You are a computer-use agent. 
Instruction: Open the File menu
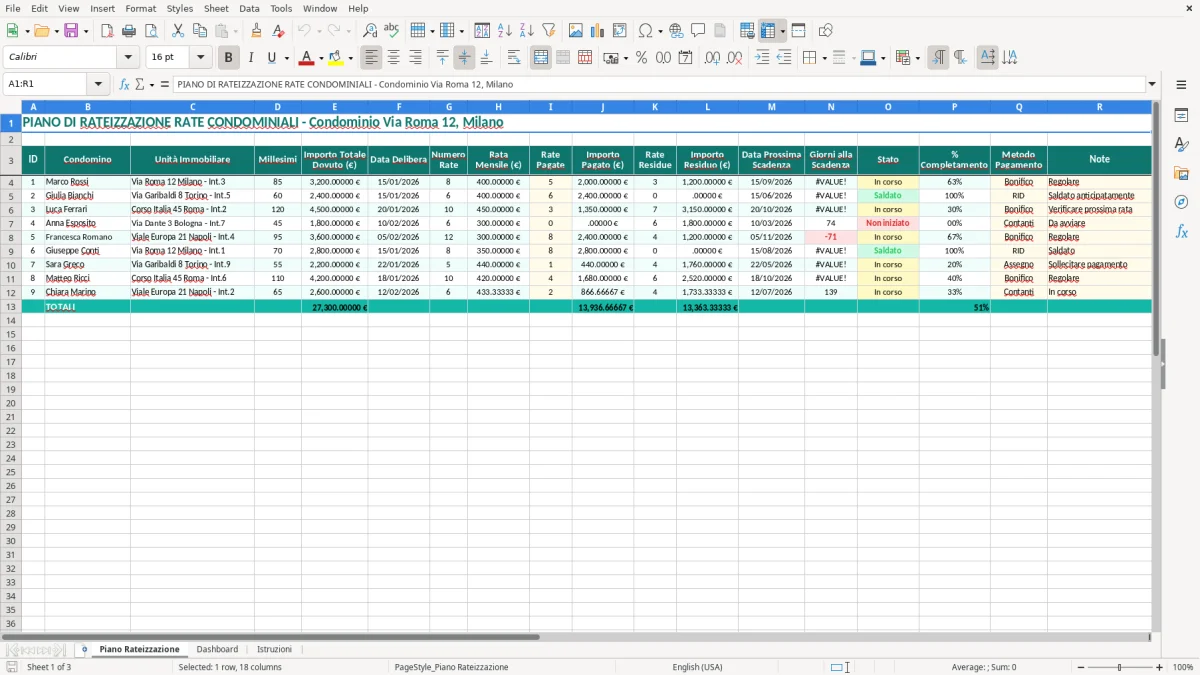[13, 8]
